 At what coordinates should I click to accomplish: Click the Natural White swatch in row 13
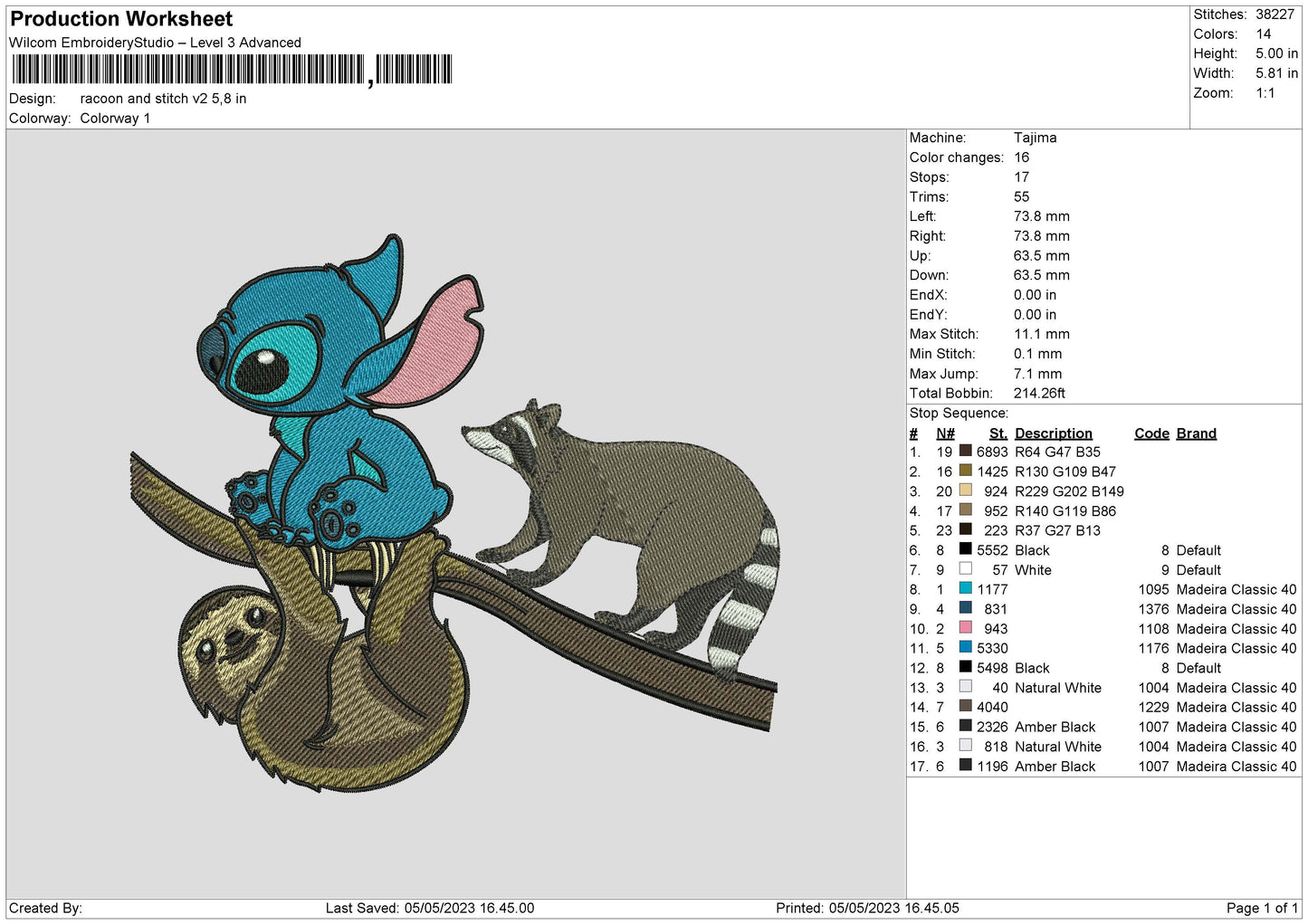965,686
